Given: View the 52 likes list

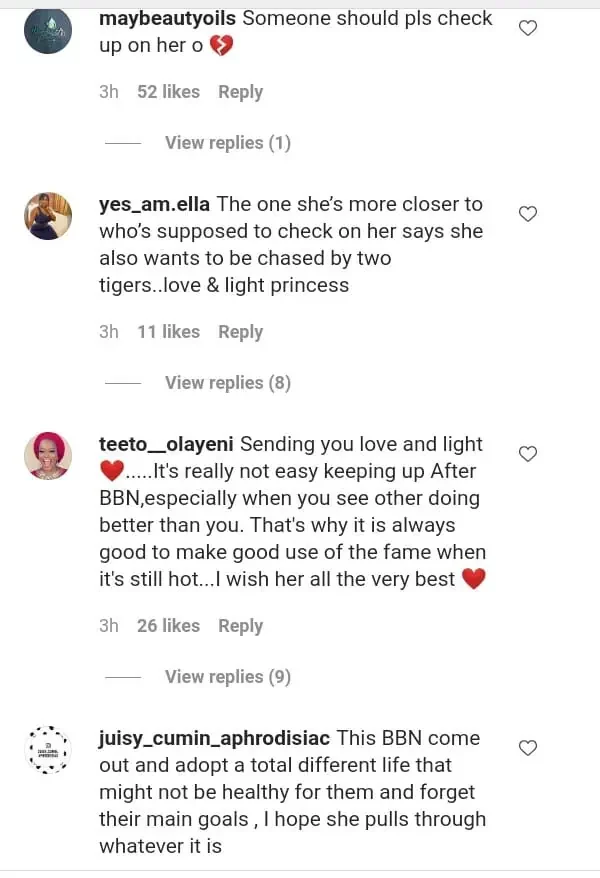Looking at the screenshot, I should click(168, 92).
